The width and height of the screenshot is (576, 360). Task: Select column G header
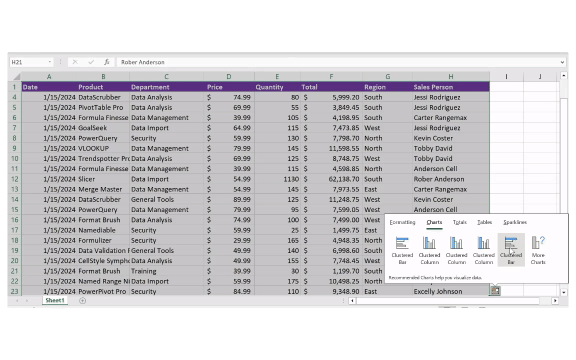388,77
